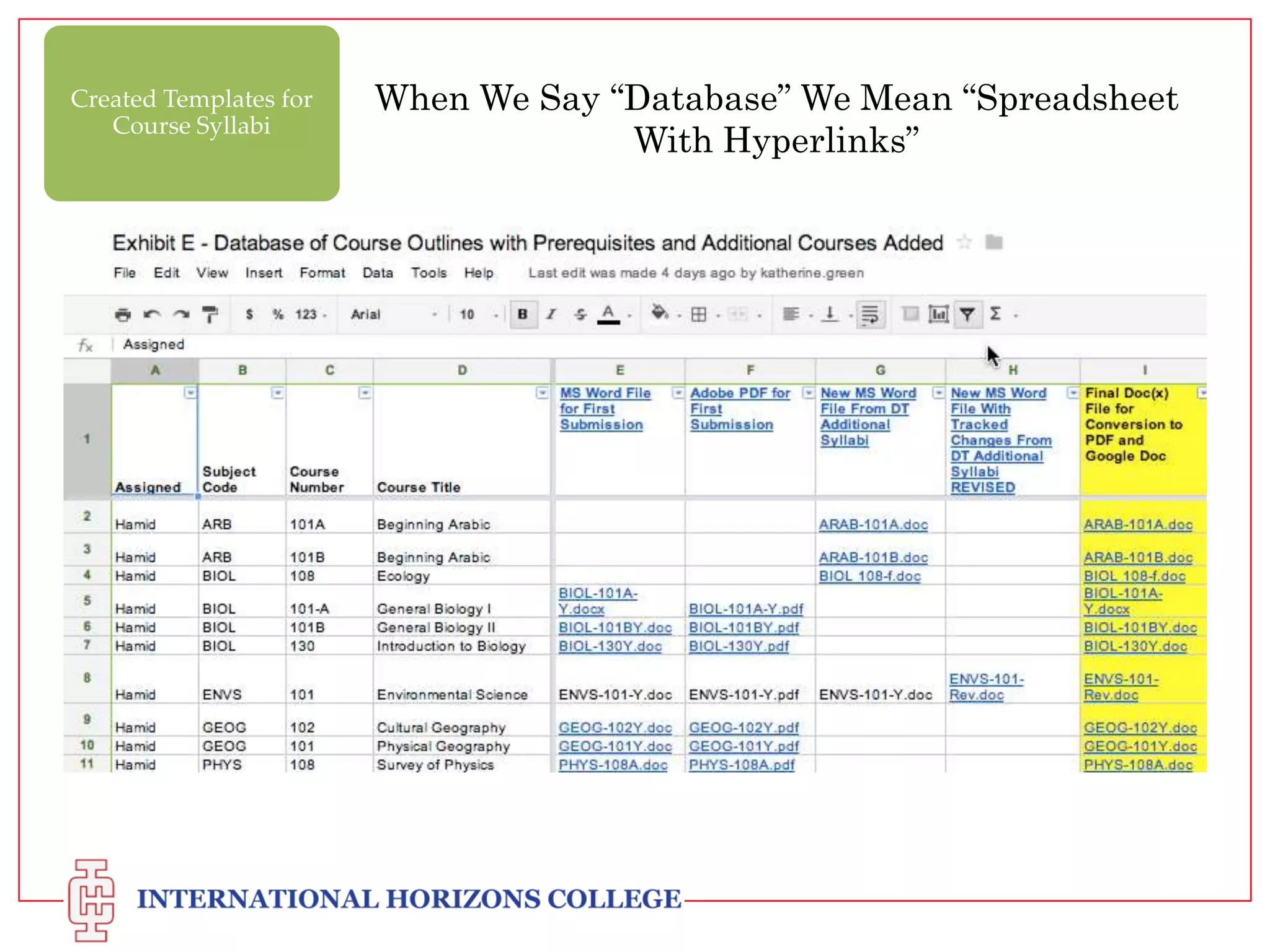Open the Insert menu

(x=264, y=273)
